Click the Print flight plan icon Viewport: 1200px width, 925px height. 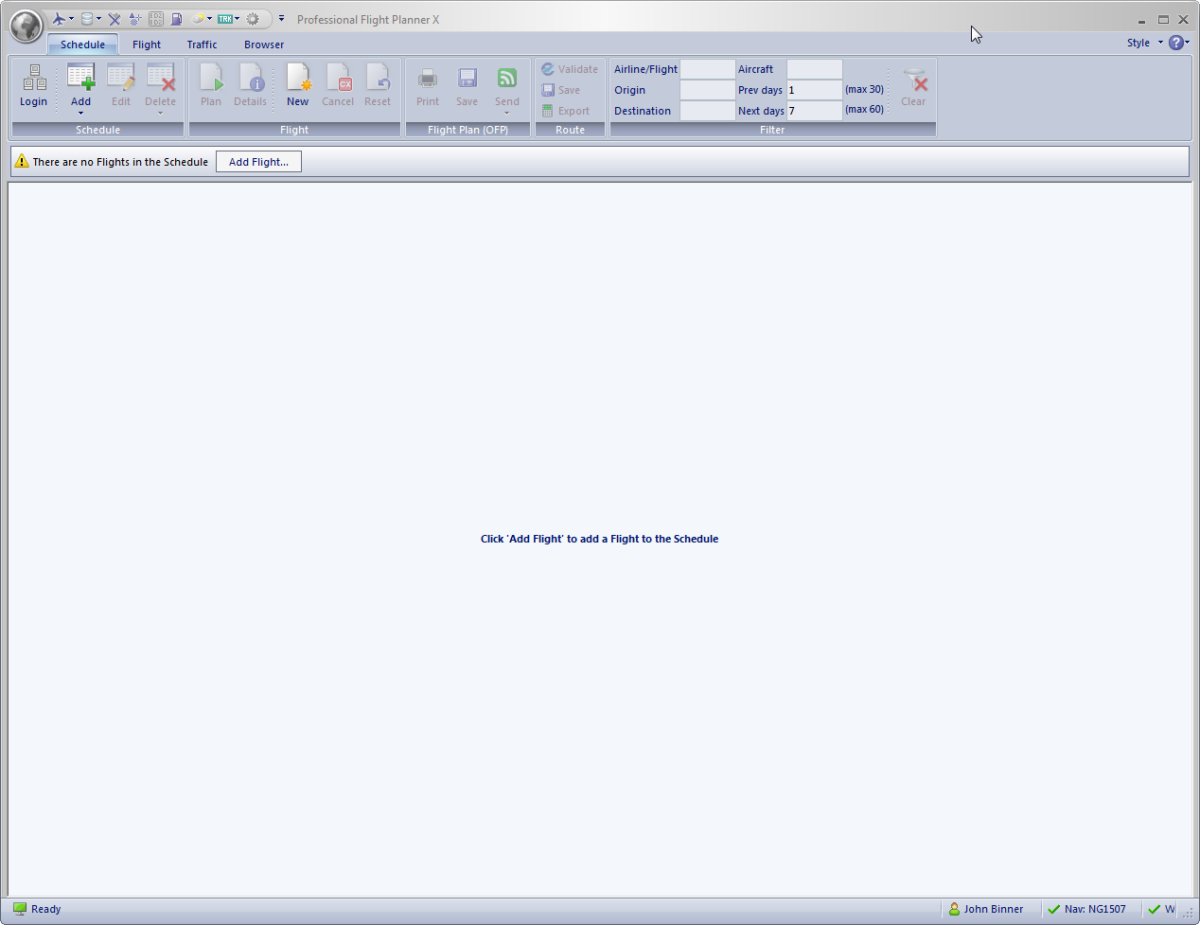click(x=427, y=85)
